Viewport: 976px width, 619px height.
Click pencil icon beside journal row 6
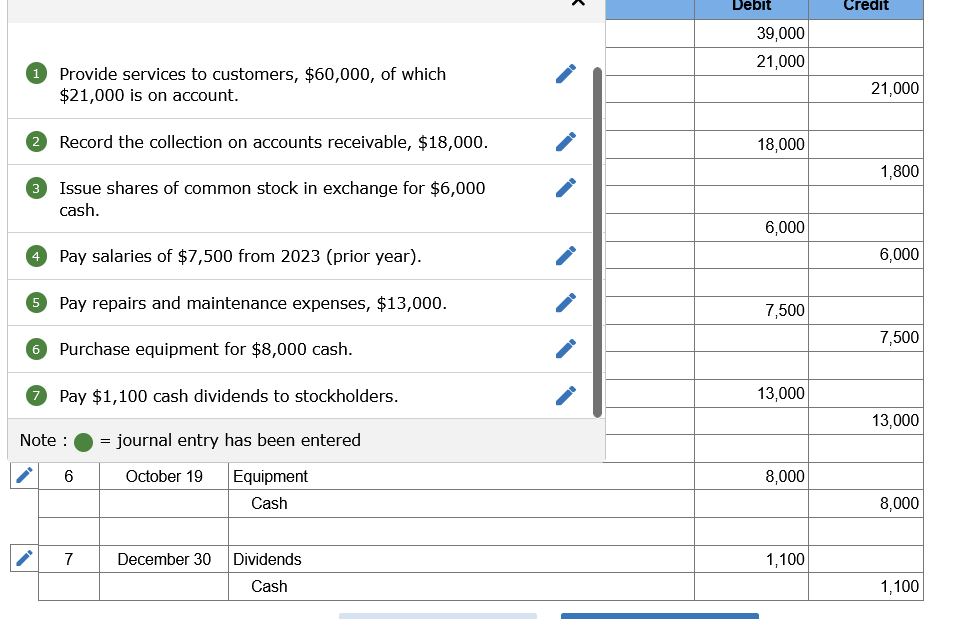pos(24,476)
